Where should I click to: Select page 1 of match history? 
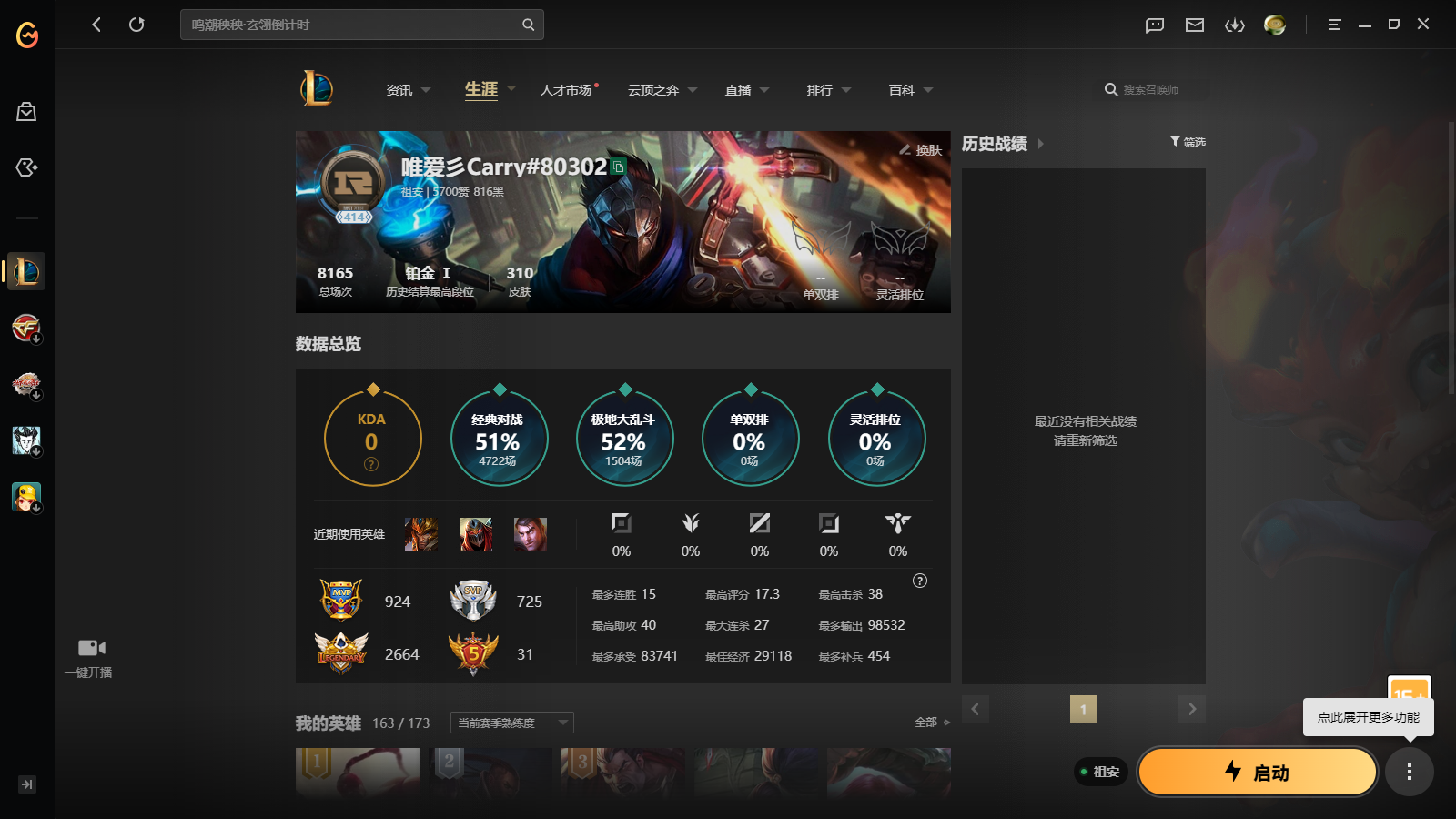click(1084, 709)
